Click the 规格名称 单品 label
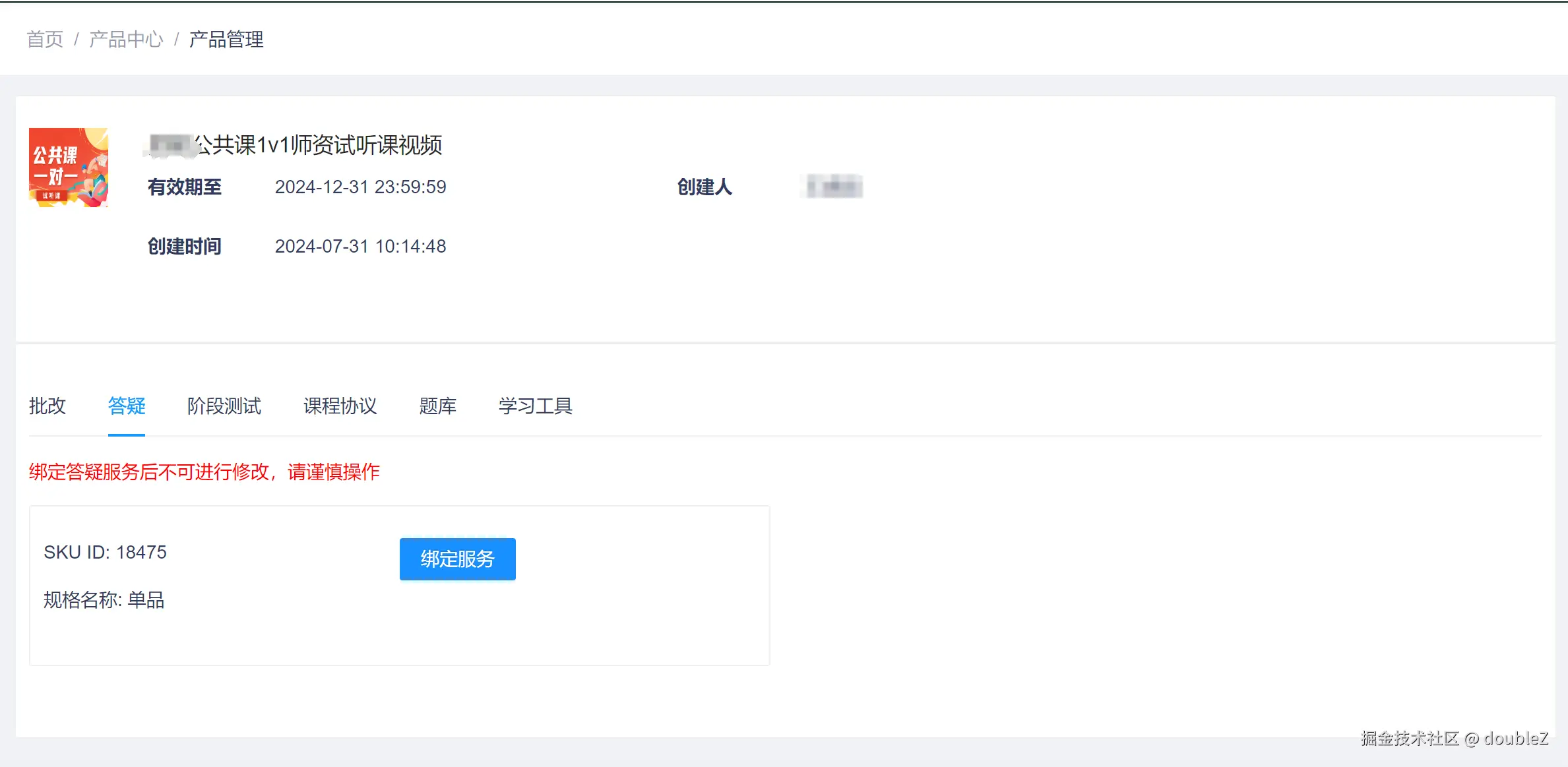The height and width of the screenshot is (767, 1568). pos(104,599)
